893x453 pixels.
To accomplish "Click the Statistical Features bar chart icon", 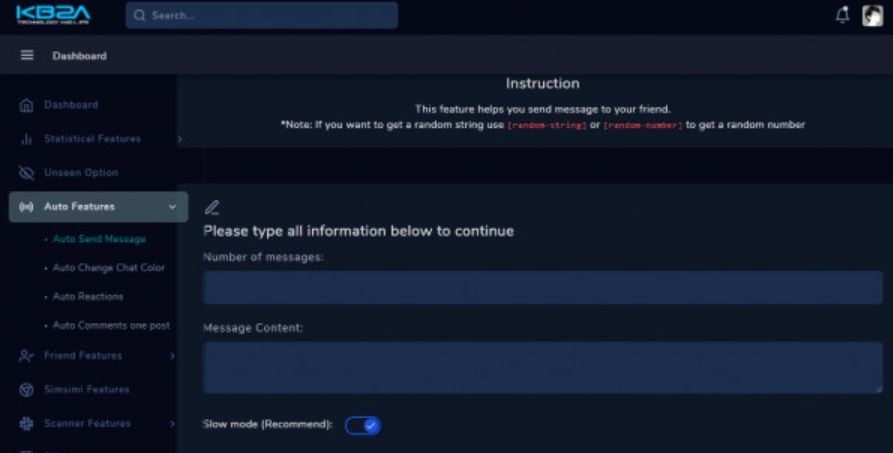I will (x=26, y=139).
